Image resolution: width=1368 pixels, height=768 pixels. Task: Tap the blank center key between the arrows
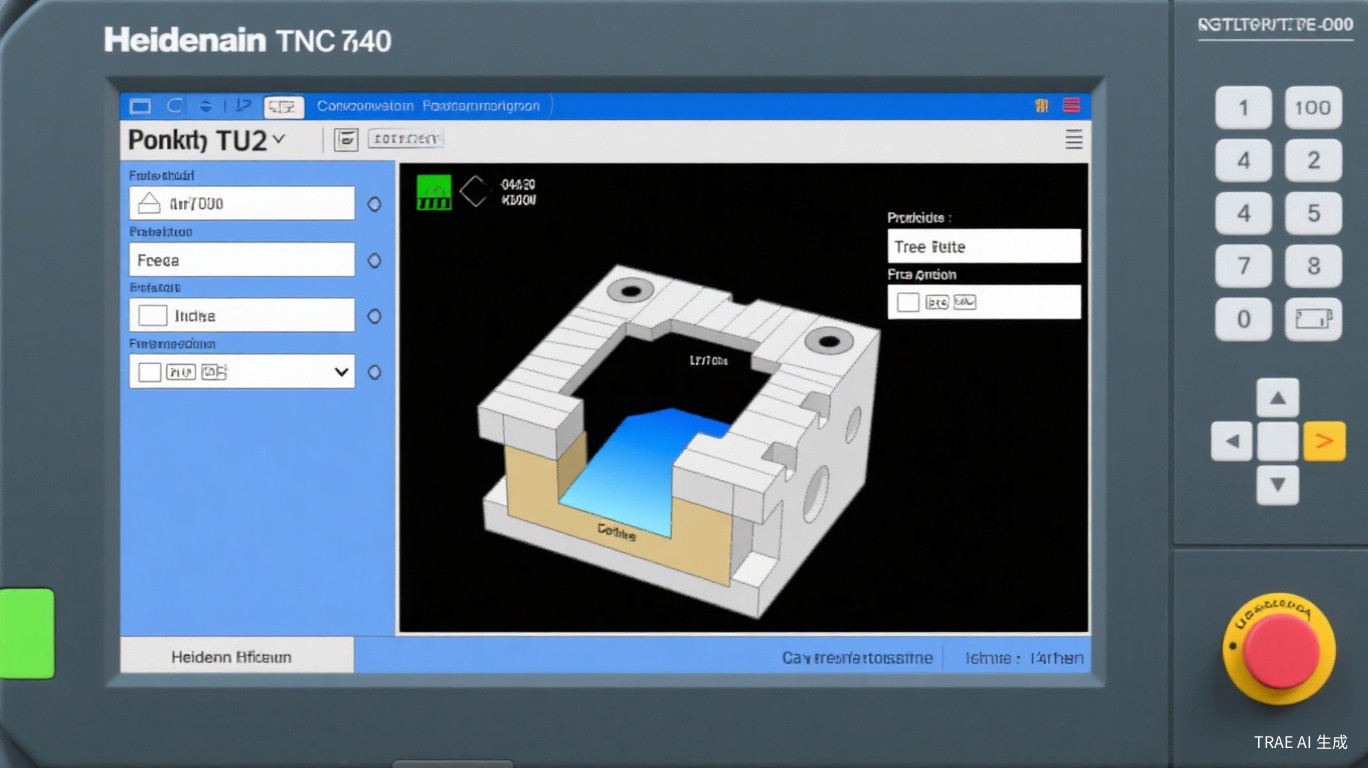pyautogui.click(x=1277, y=441)
